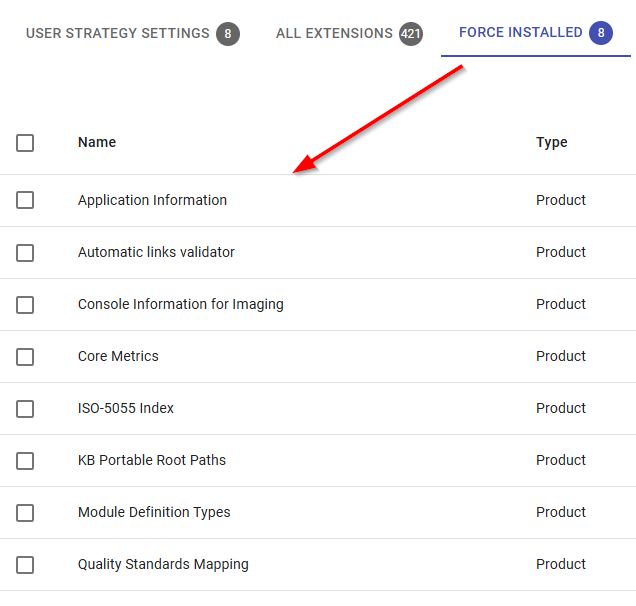636x606 pixels.
Task: Sort by the Name column header
Action: [97, 142]
